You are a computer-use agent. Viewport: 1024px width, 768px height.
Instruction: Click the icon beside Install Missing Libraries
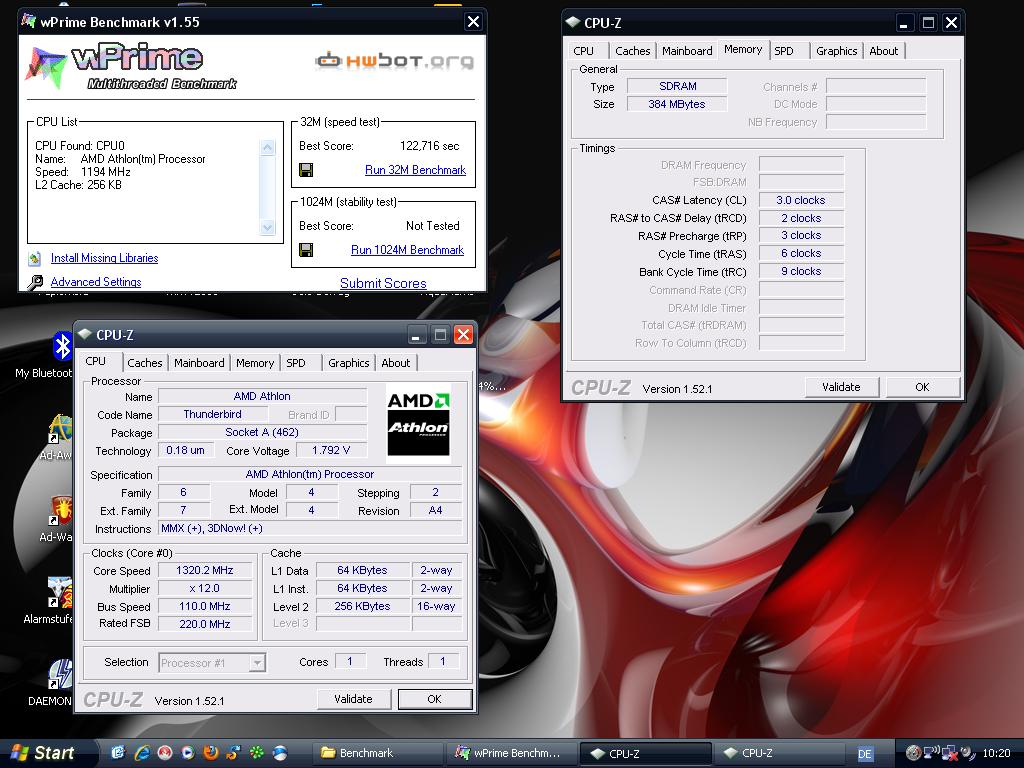click(x=35, y=259)
